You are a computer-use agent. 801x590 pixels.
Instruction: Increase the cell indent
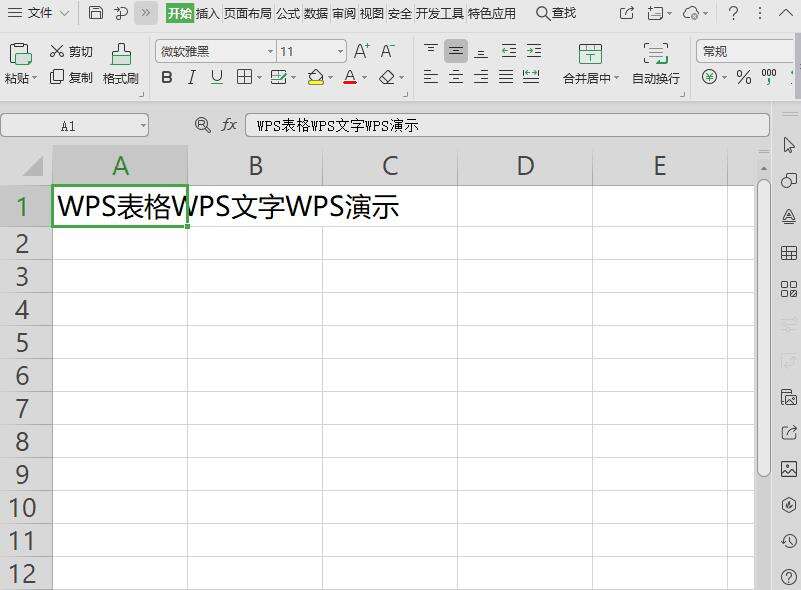pos(533,51)
